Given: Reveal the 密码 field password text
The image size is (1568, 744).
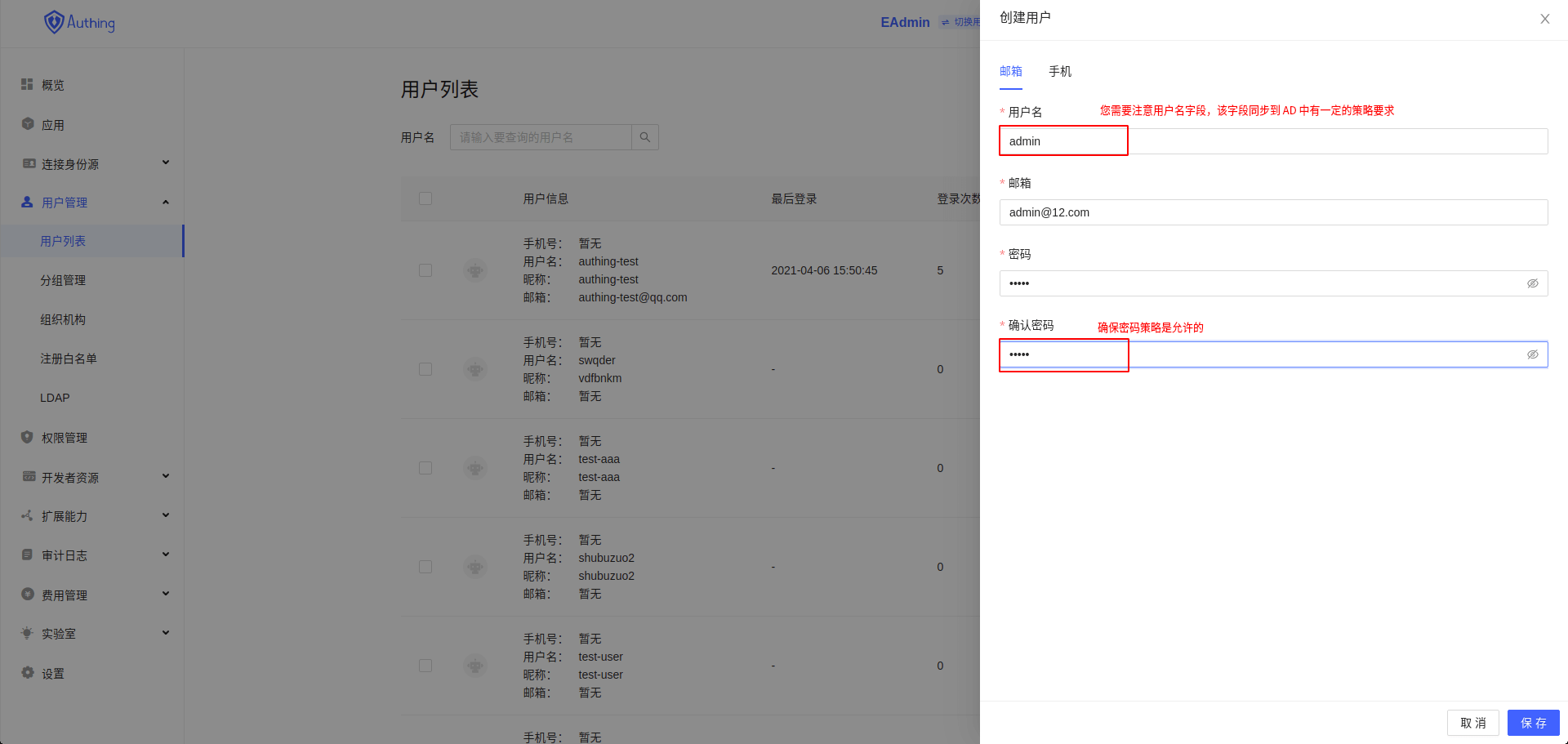Looking at the screenshot, I should (x=1533, y=283).
